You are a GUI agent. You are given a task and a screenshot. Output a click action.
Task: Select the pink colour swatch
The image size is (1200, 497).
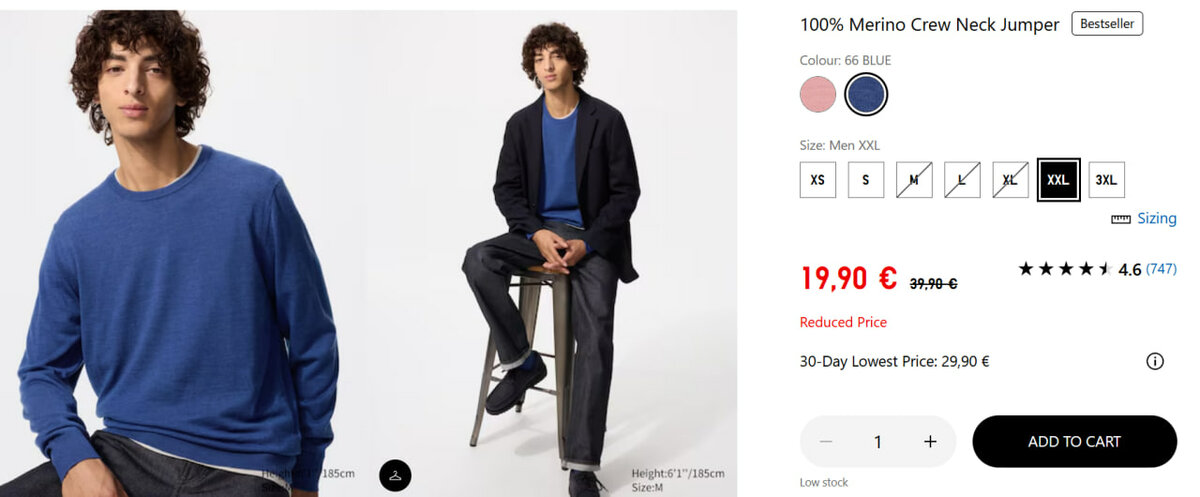[x=818, y=95]
